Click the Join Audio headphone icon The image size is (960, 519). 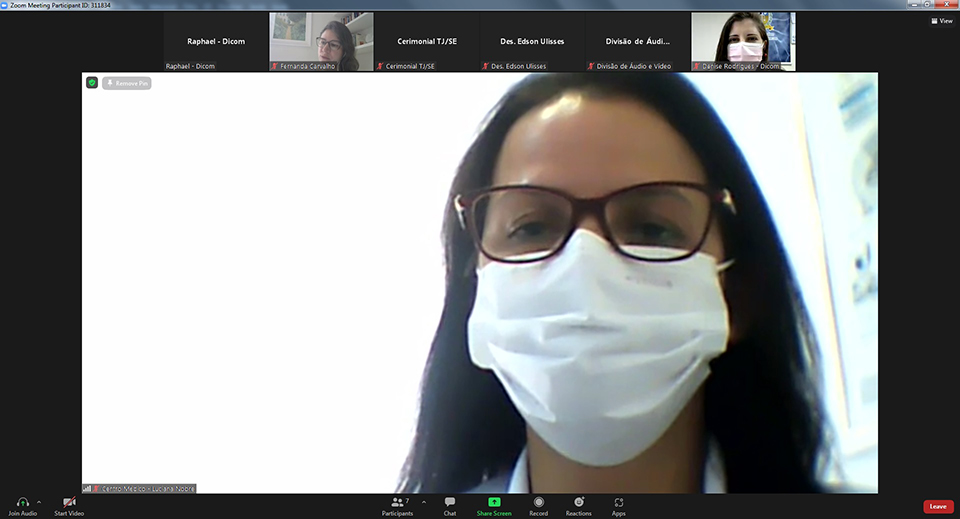(x=22, y=502)
